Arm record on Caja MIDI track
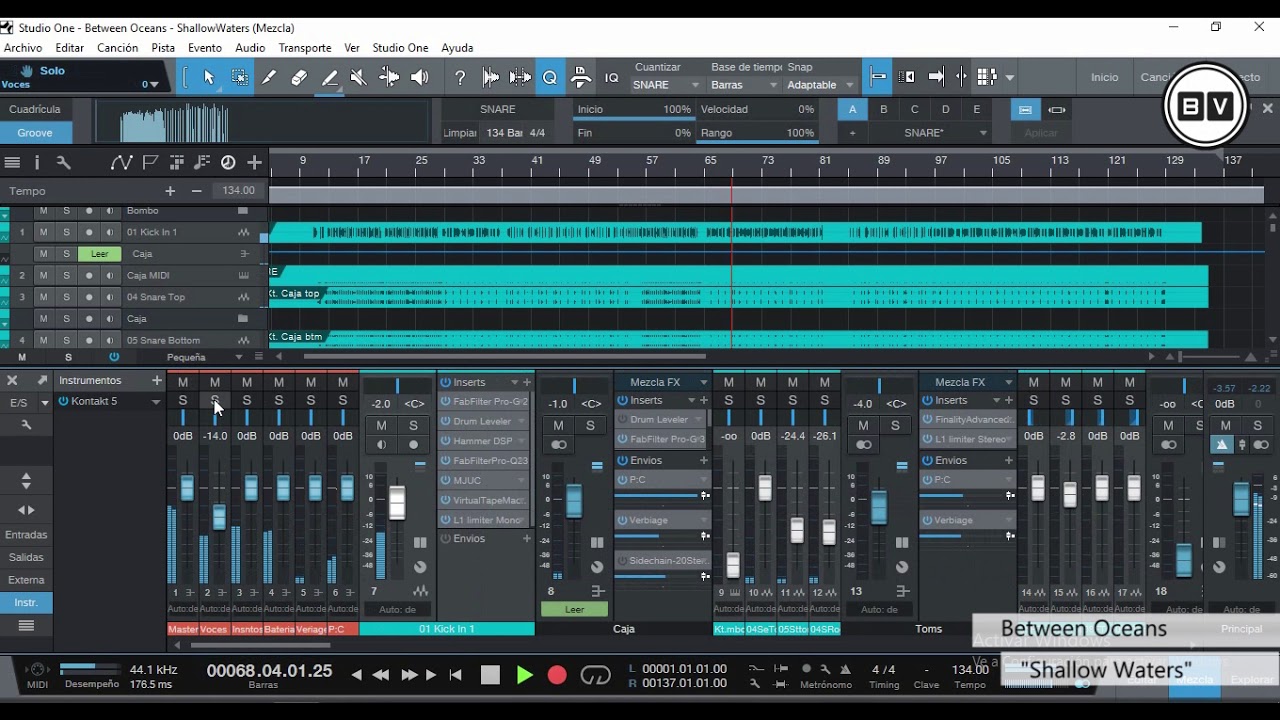Screen dimensions: 1280x720 (89, 275)
